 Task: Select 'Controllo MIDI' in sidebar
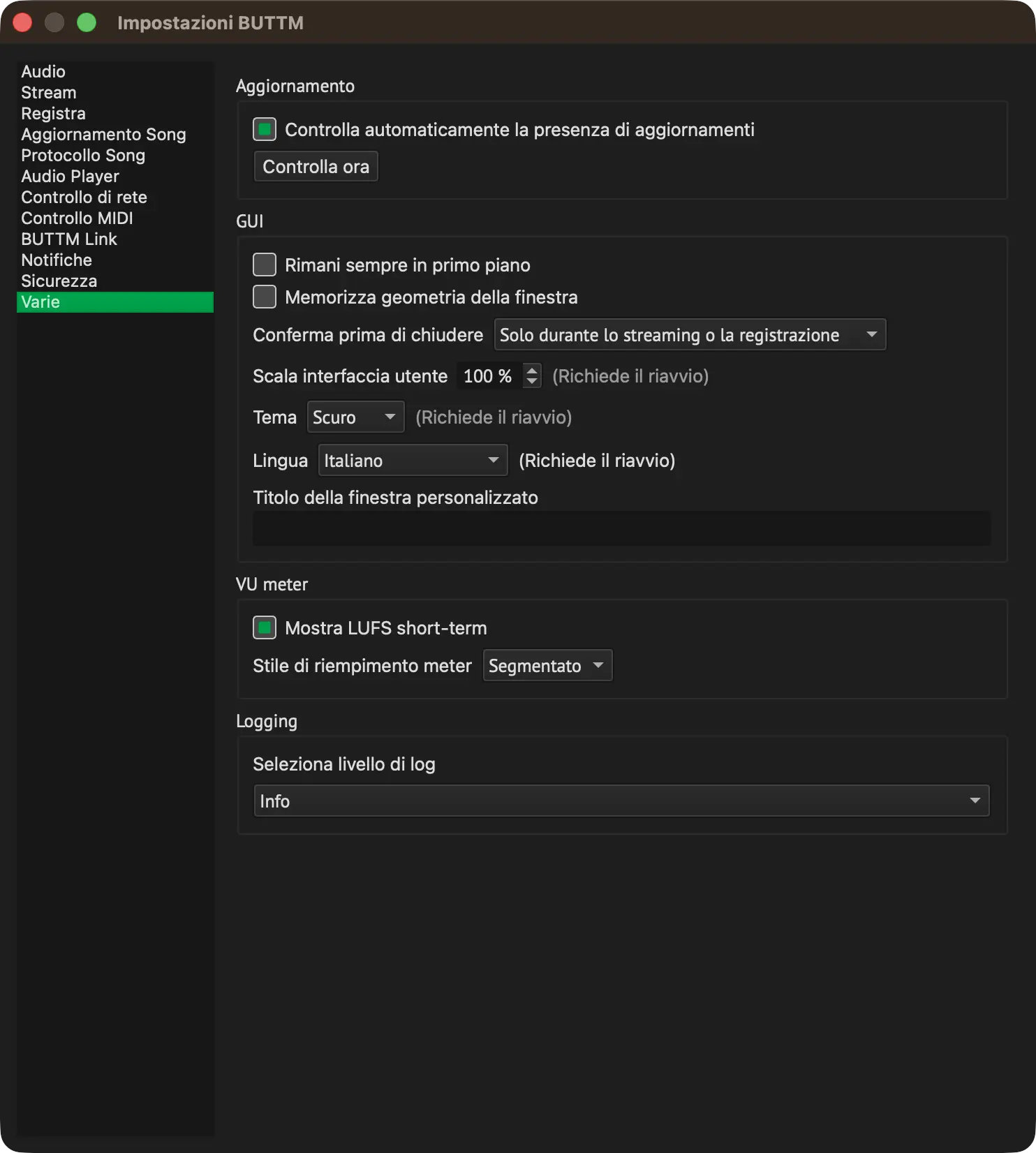tap(115, 218)
